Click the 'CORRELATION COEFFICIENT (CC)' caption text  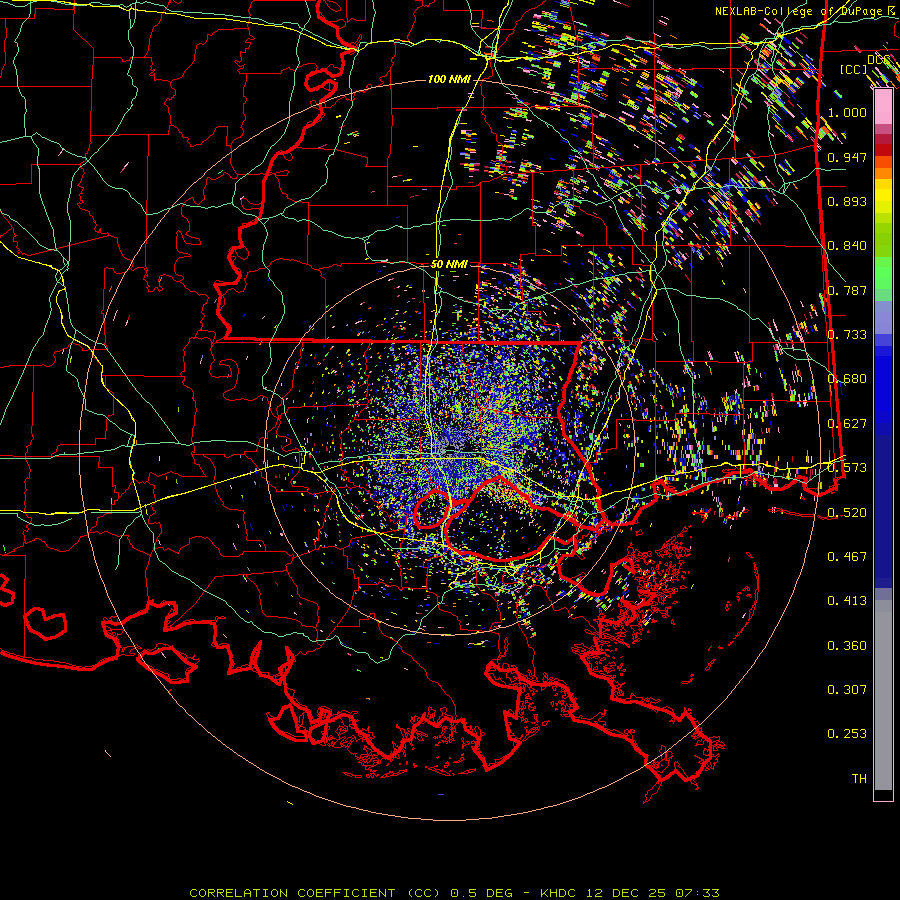click(315, 893)
